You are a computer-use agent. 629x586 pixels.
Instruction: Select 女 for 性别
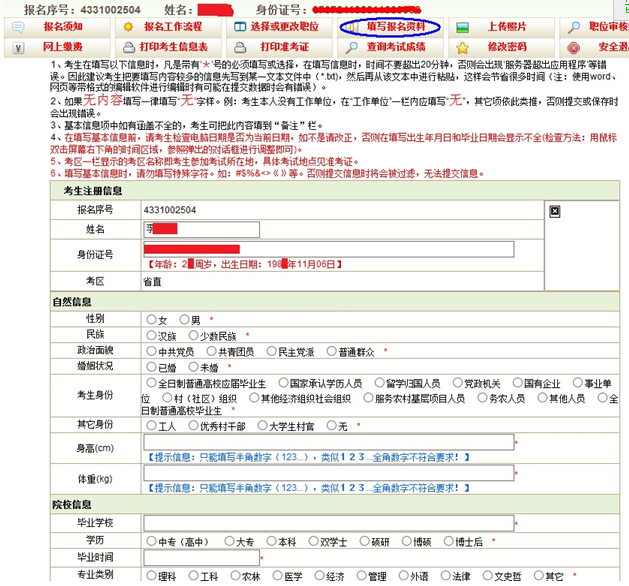[151, 319]
